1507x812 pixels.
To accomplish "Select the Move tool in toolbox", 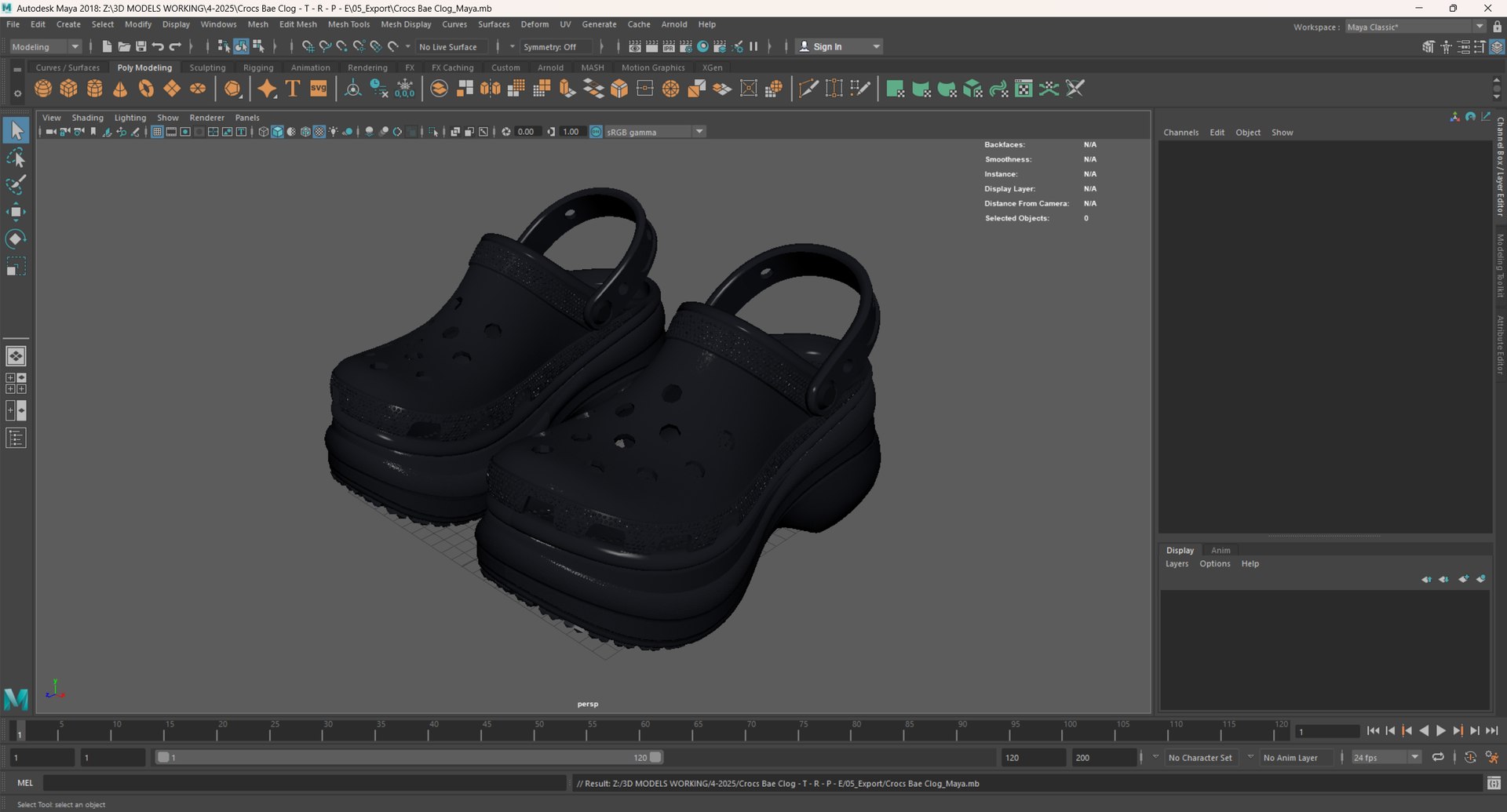I will pos(16,212).
